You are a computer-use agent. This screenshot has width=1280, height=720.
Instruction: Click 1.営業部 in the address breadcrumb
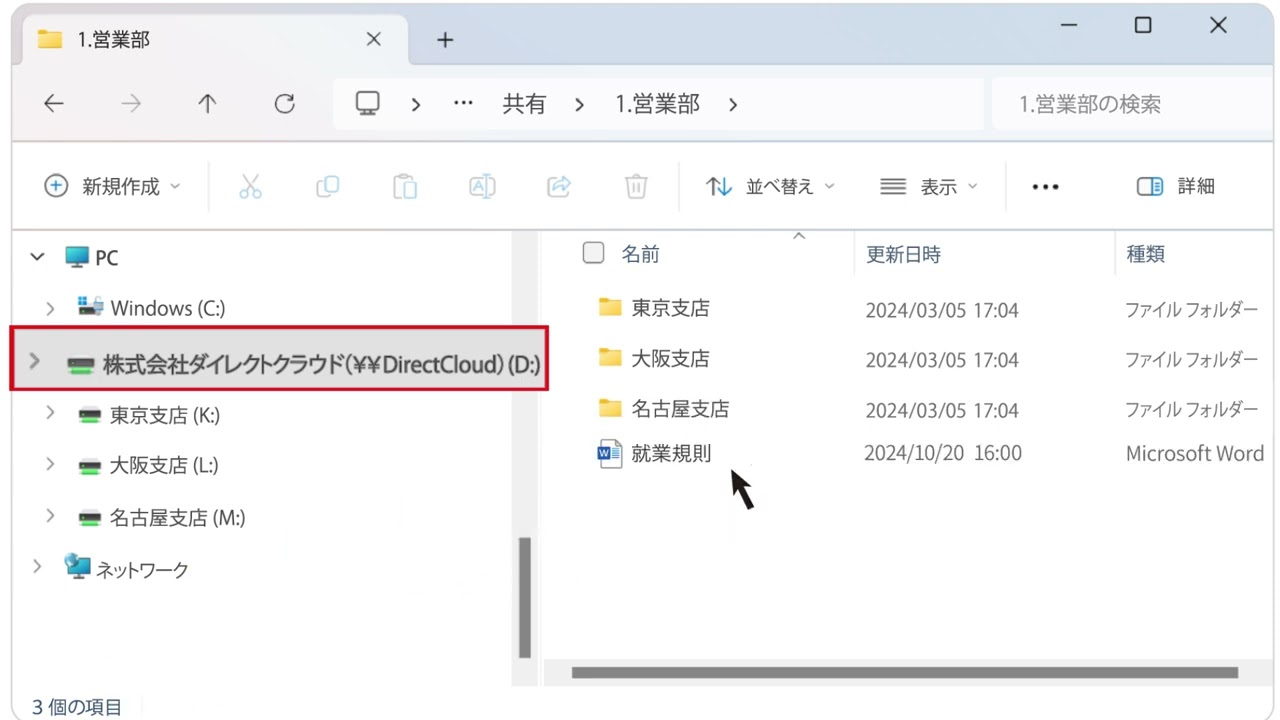pos(657,104)
